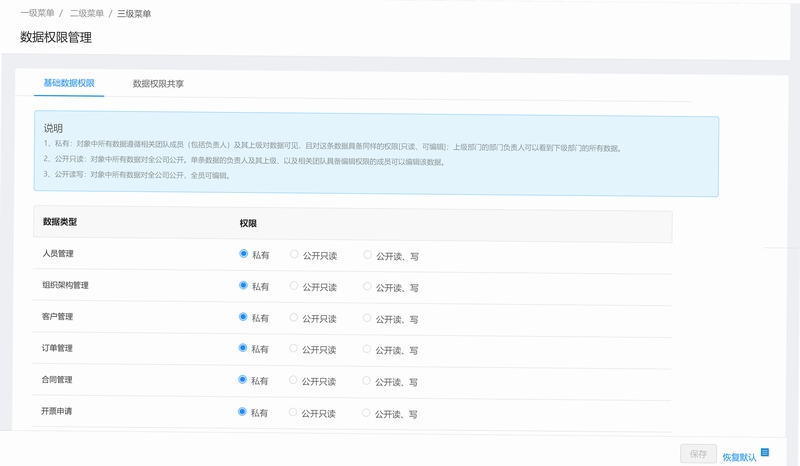Open the 数据权限共享 tab

pyautogui.click(x=158, y=84)
